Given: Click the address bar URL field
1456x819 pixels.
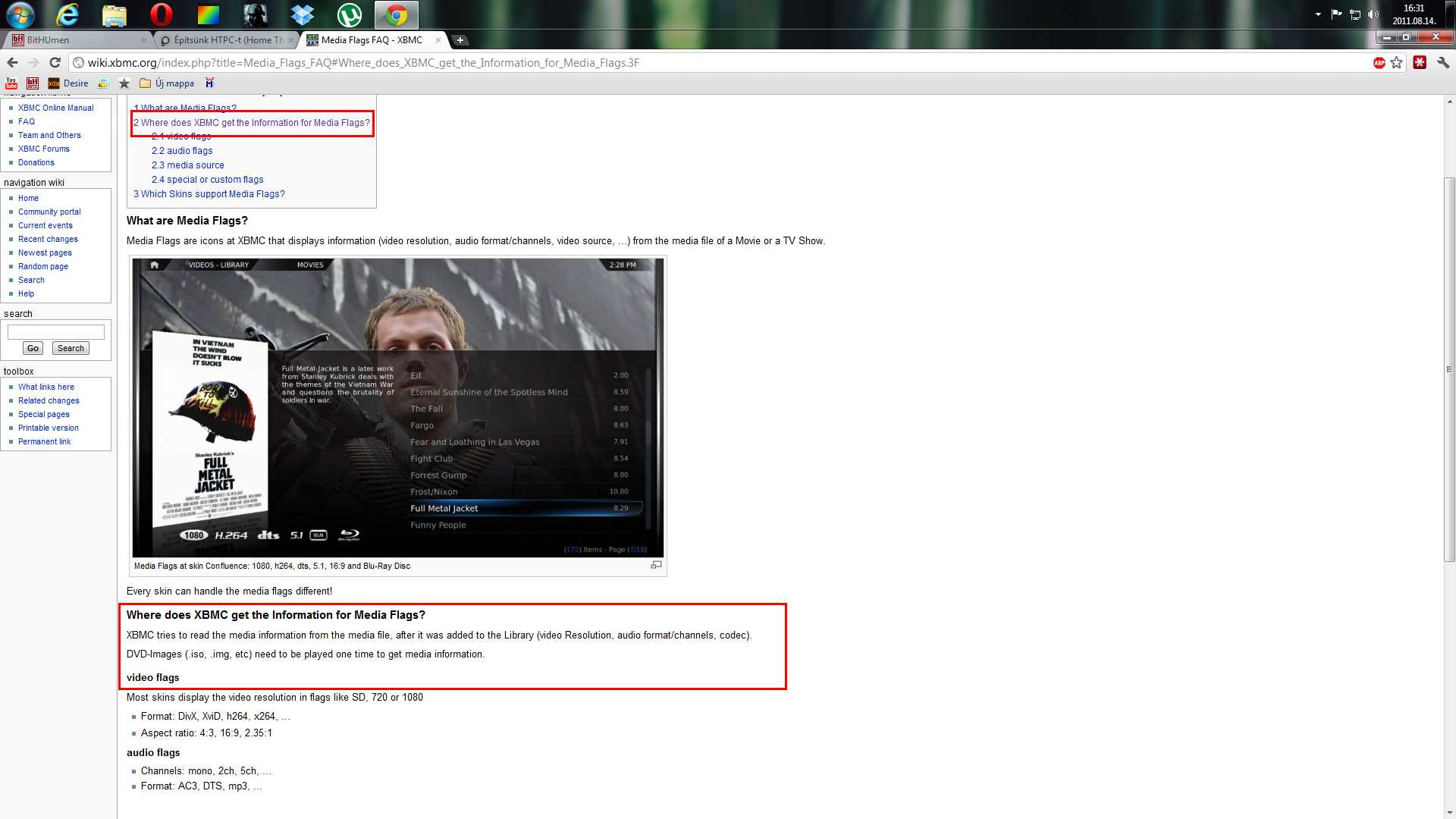Looking at the screenshot, I should click(x=720, y=63).
